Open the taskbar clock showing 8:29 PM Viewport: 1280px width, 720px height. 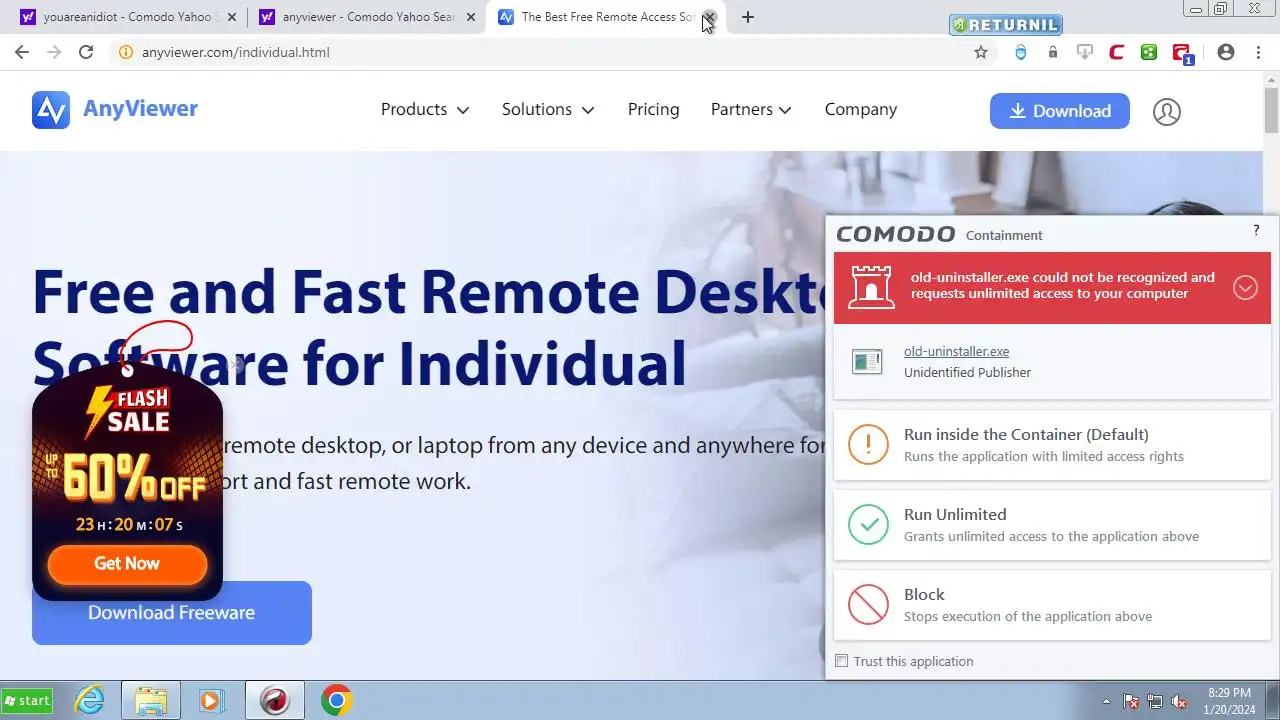click(1229, 701)
